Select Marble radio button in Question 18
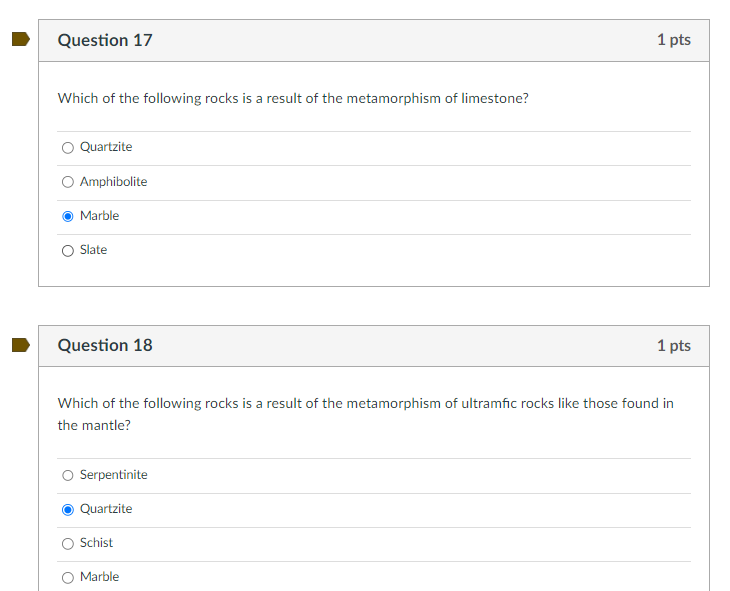This screenshot has width=730, height=591. click(x=68, y=577)
